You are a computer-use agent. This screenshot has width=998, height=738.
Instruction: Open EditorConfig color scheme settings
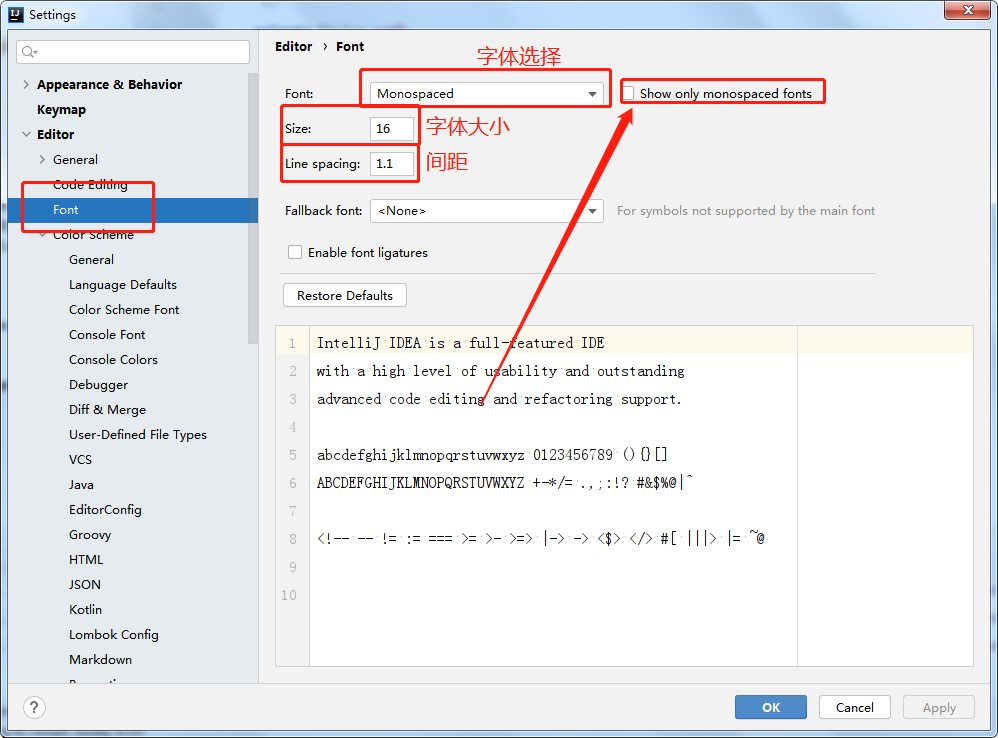(x=105, y=510)
